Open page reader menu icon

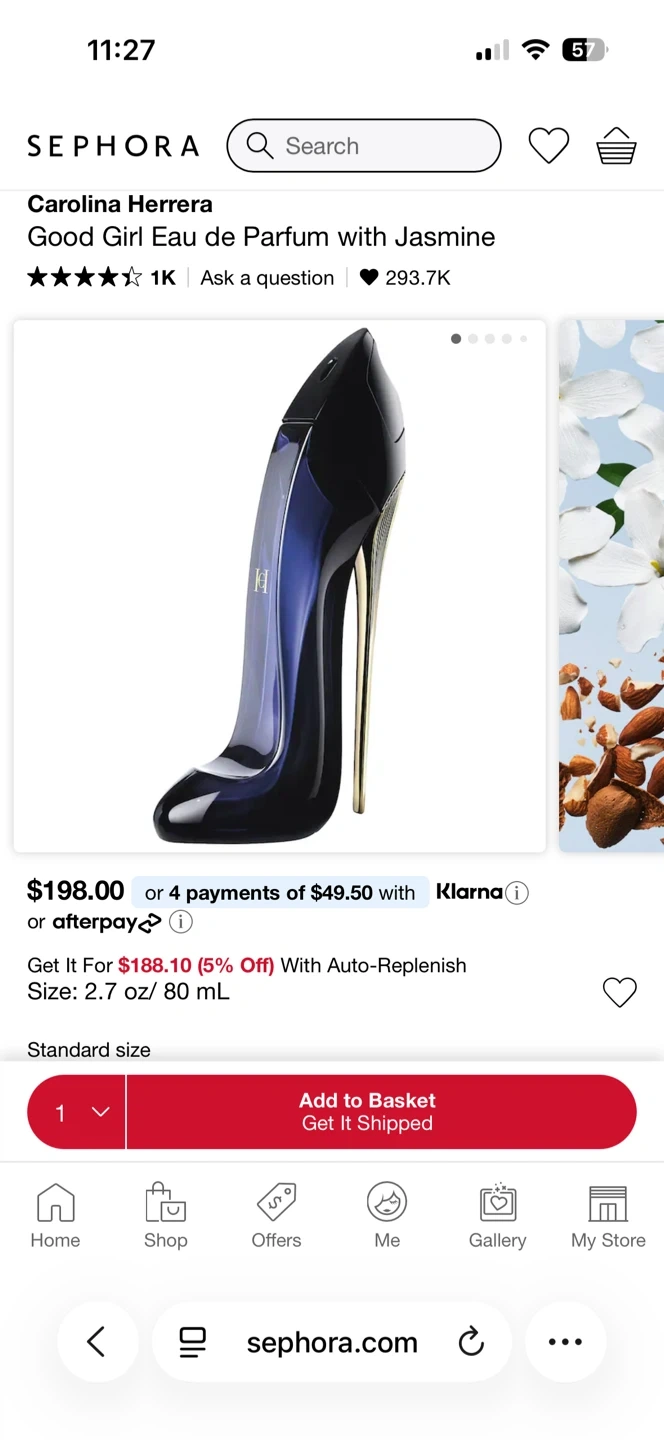pyautogui.click(x=193, y=1342)
